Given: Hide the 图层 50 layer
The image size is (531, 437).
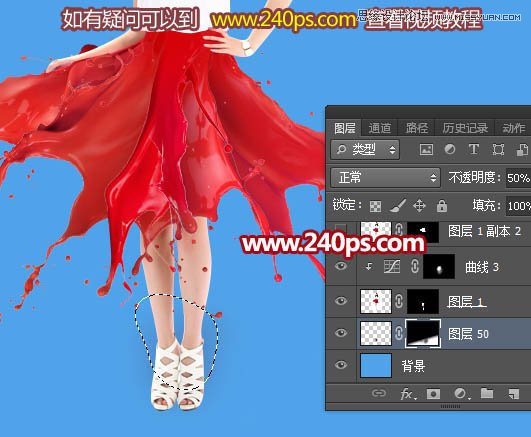Looking at the screenshot, I should [341, 333].
